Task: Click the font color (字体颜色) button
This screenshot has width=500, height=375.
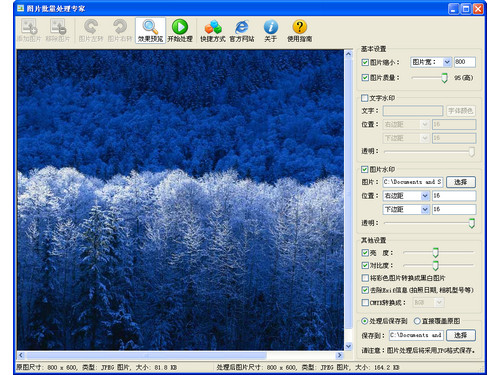Action: pyautogui.click(x=460, y=111)
